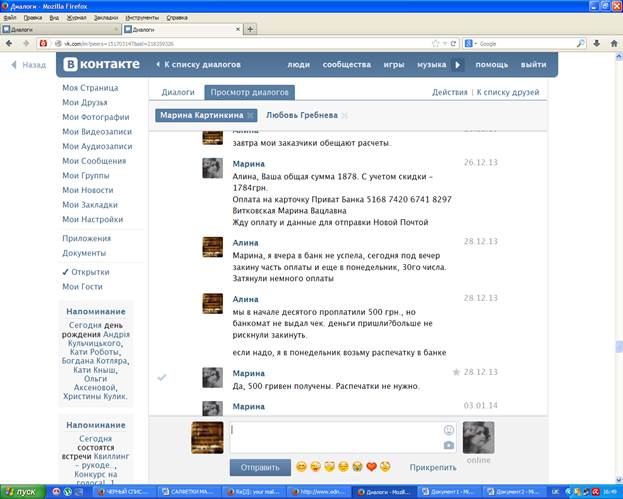Screen dimensions: 623x499
Task: Open the помощь header link
Action: pos(491,65)
